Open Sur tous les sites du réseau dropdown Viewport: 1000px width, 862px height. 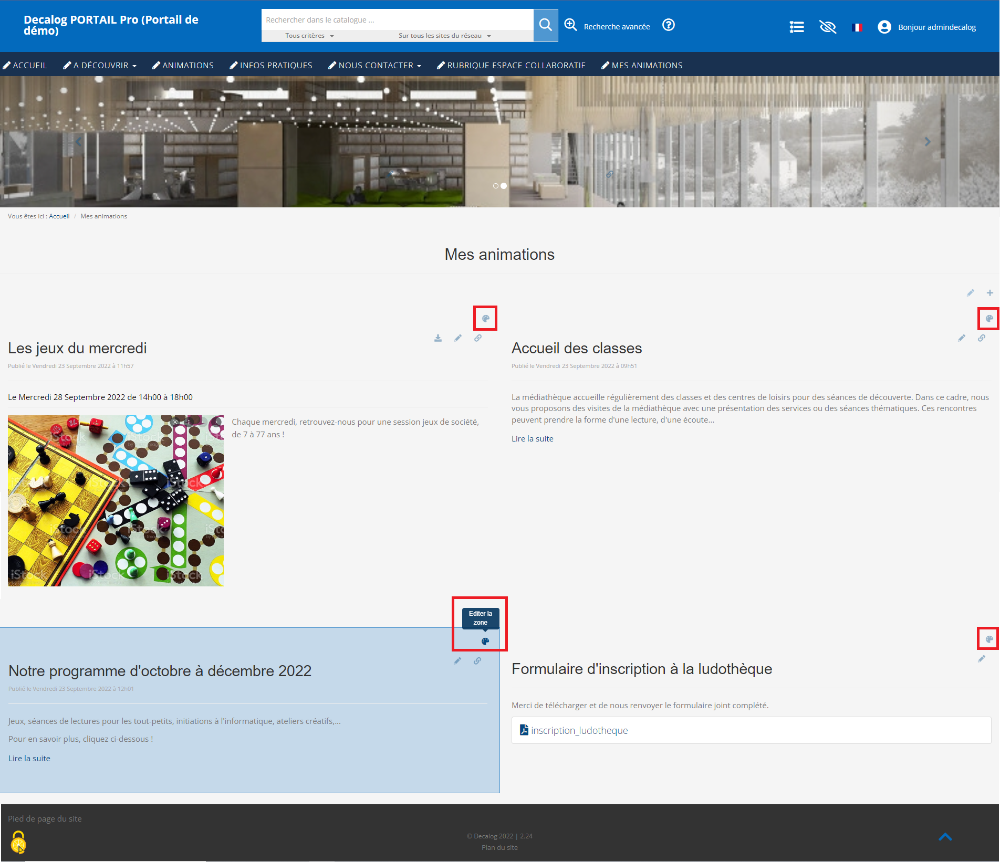point(444,36)
